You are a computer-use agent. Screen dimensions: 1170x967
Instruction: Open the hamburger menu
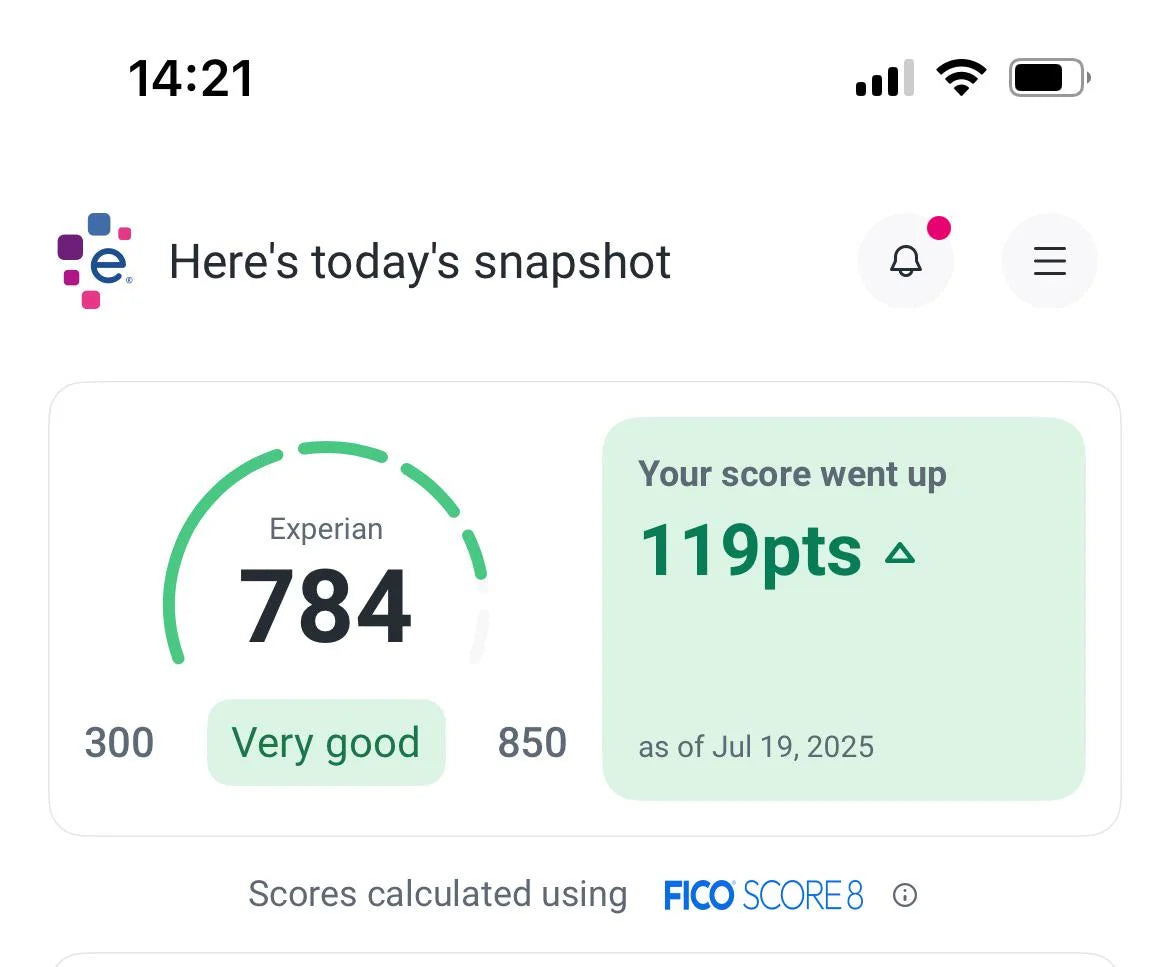tap(1049, 261)
